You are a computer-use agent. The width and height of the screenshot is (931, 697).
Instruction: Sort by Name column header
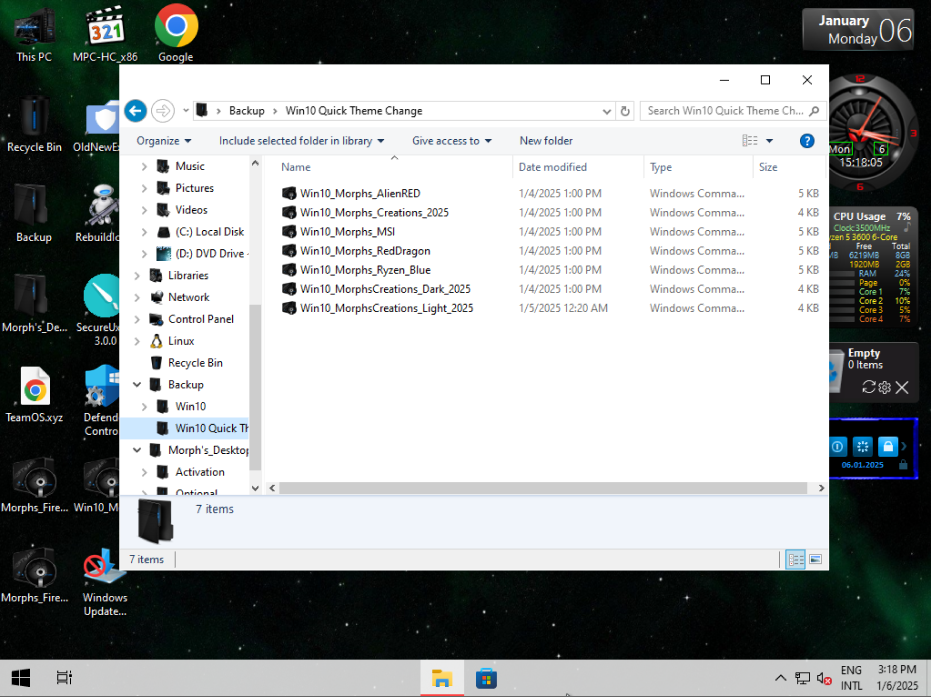pos(296,167)
